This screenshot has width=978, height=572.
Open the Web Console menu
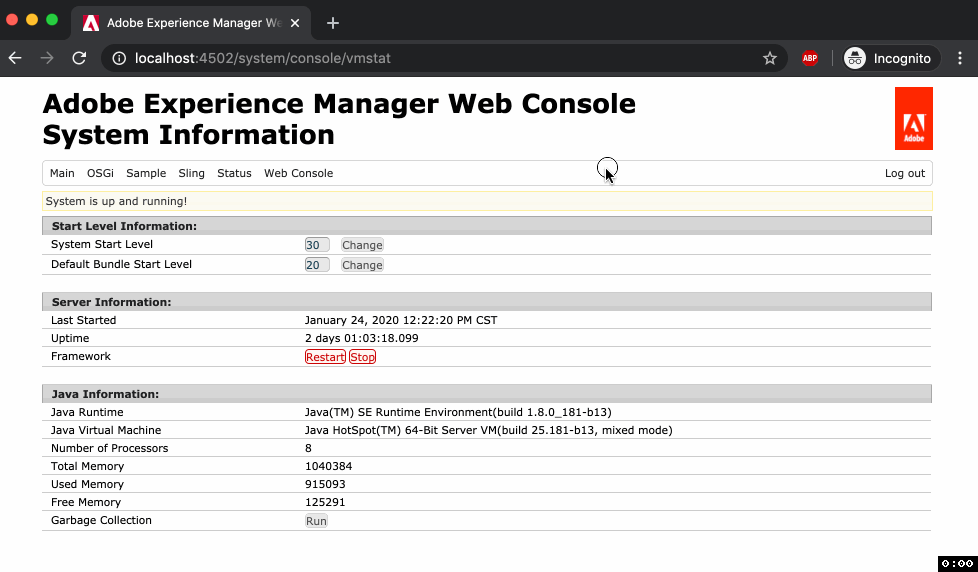point(298,173)
